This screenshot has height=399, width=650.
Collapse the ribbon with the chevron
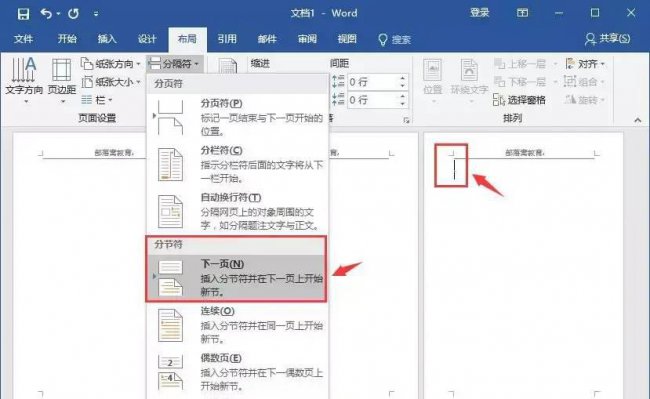(x=638, y=120)
